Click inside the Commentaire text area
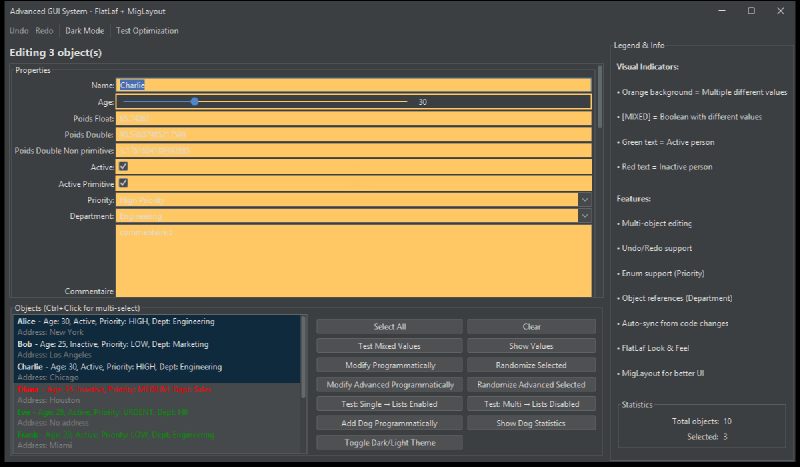 [x=354, y=260]
